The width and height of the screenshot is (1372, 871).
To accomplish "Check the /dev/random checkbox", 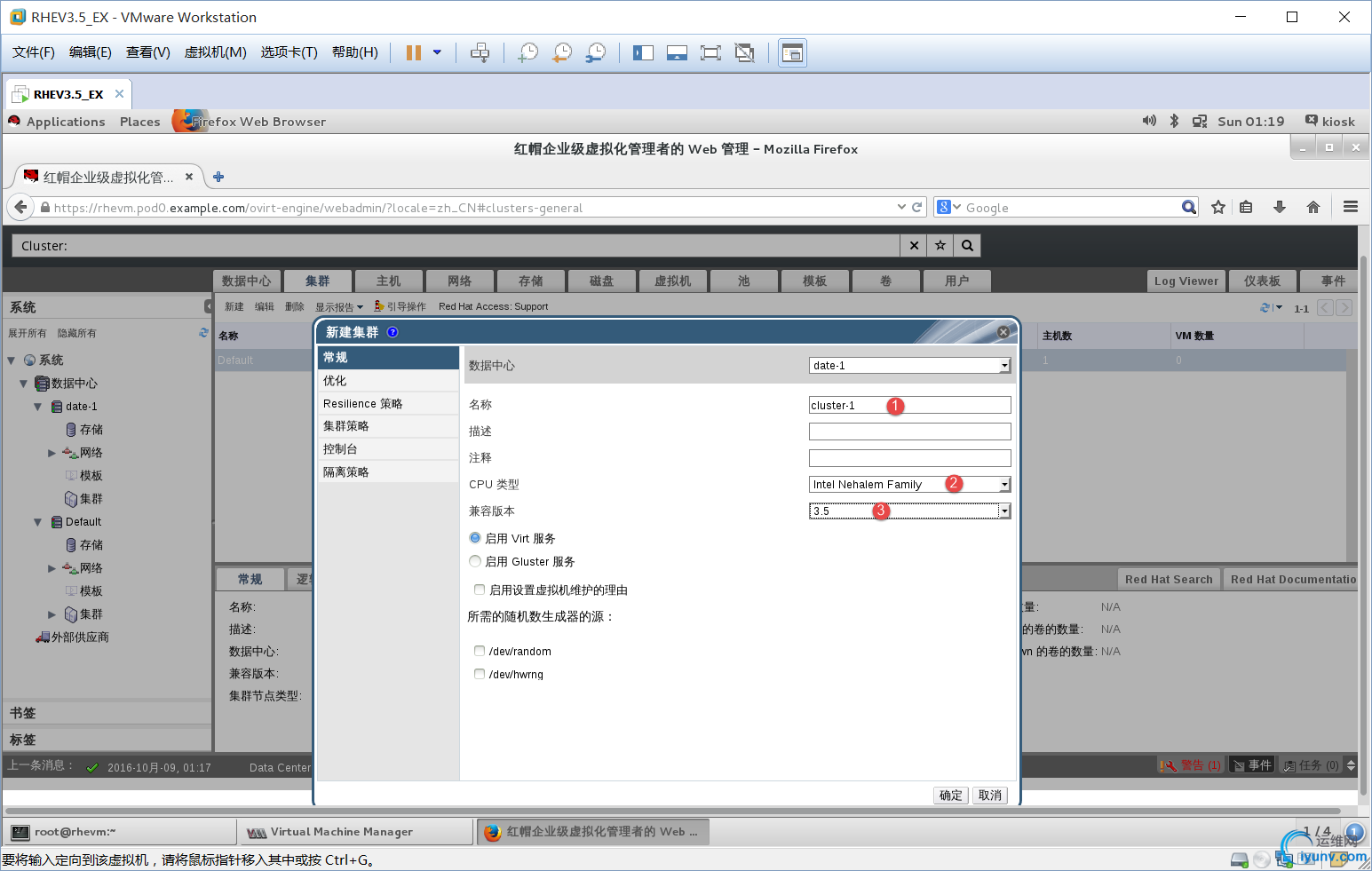I will point(480,651).
